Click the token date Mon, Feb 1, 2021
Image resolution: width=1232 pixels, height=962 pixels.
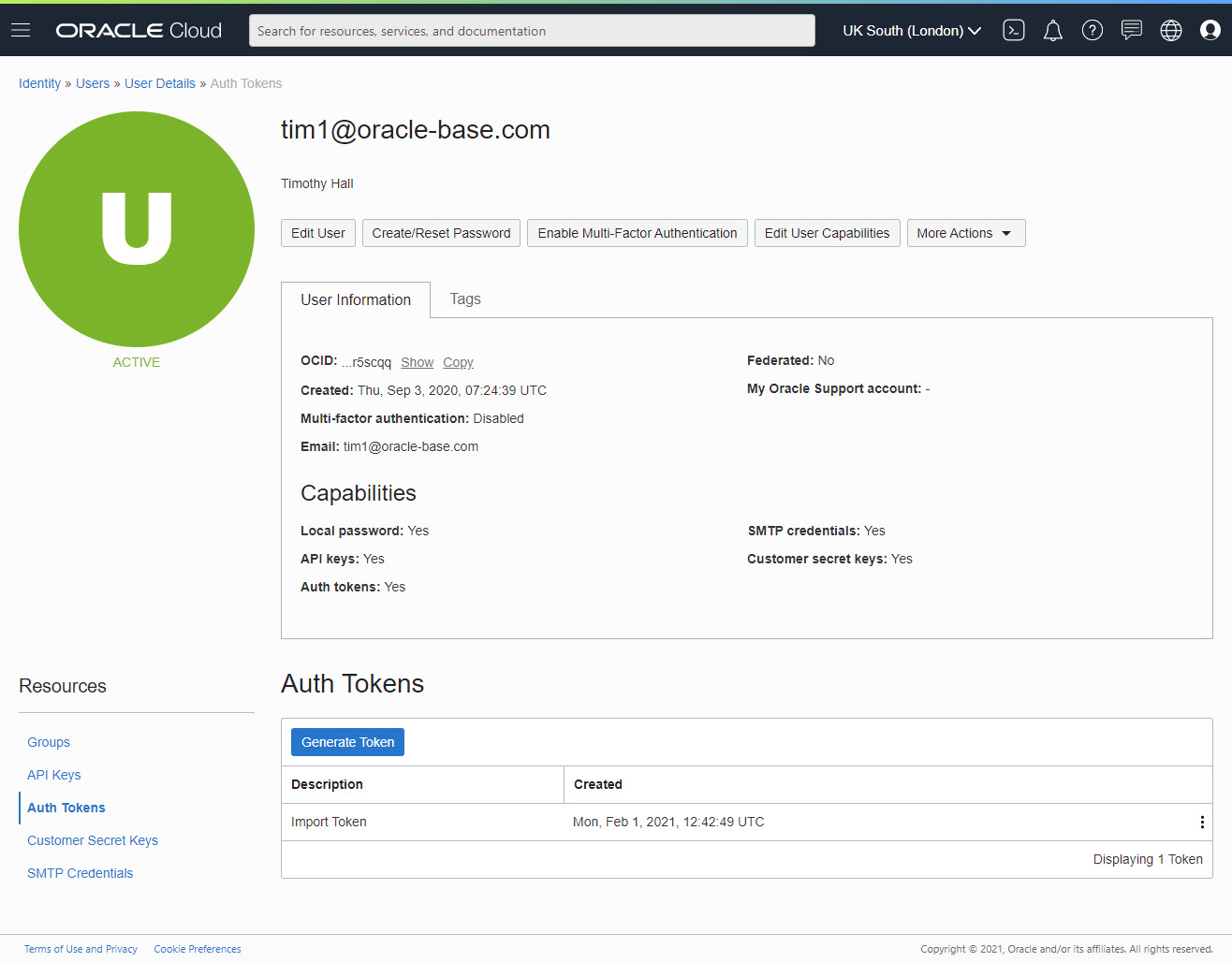point(668,822)
